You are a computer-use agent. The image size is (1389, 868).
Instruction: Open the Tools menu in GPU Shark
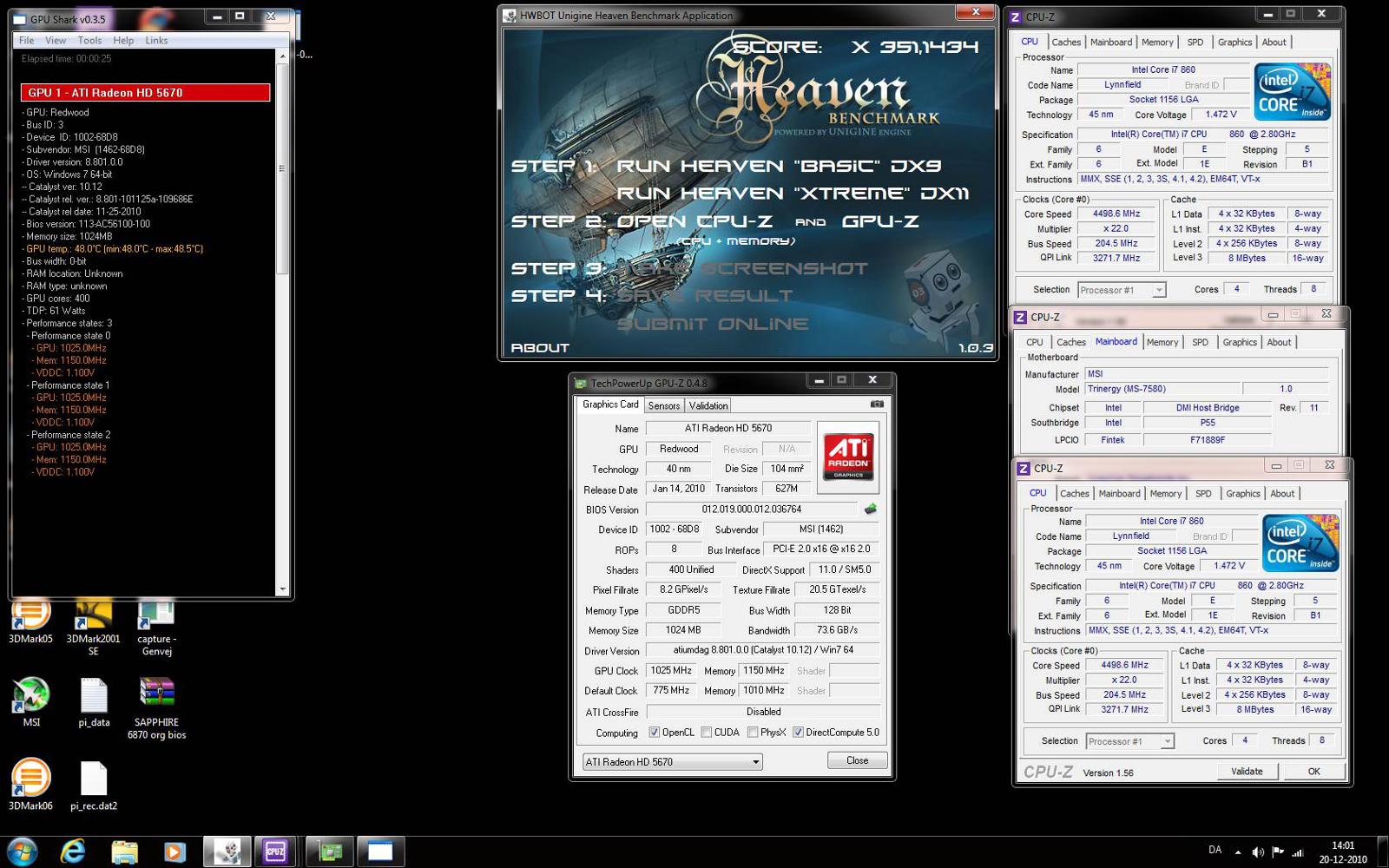click(89, 41)
